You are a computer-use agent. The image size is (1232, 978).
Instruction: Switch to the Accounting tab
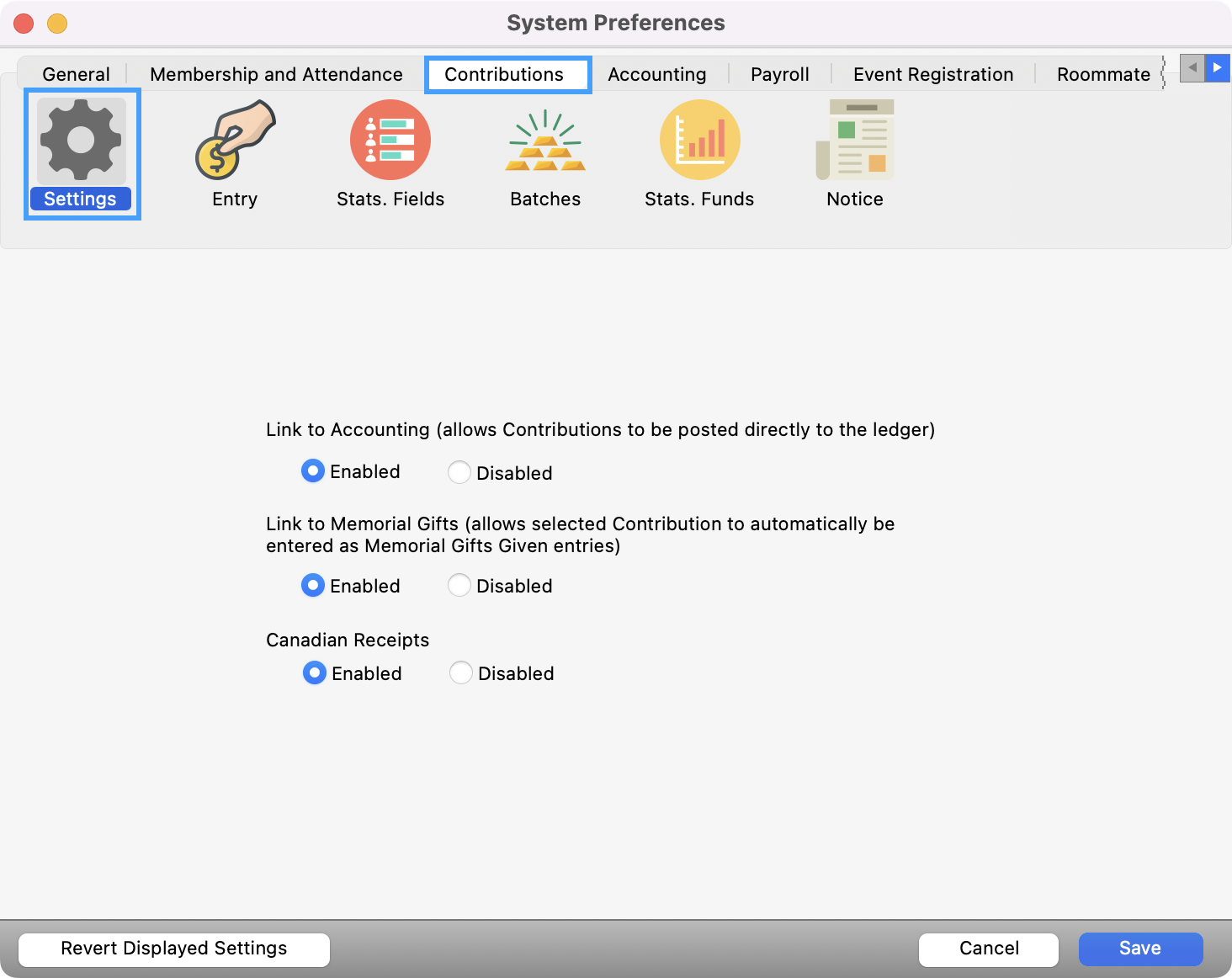tap(657, 74)
